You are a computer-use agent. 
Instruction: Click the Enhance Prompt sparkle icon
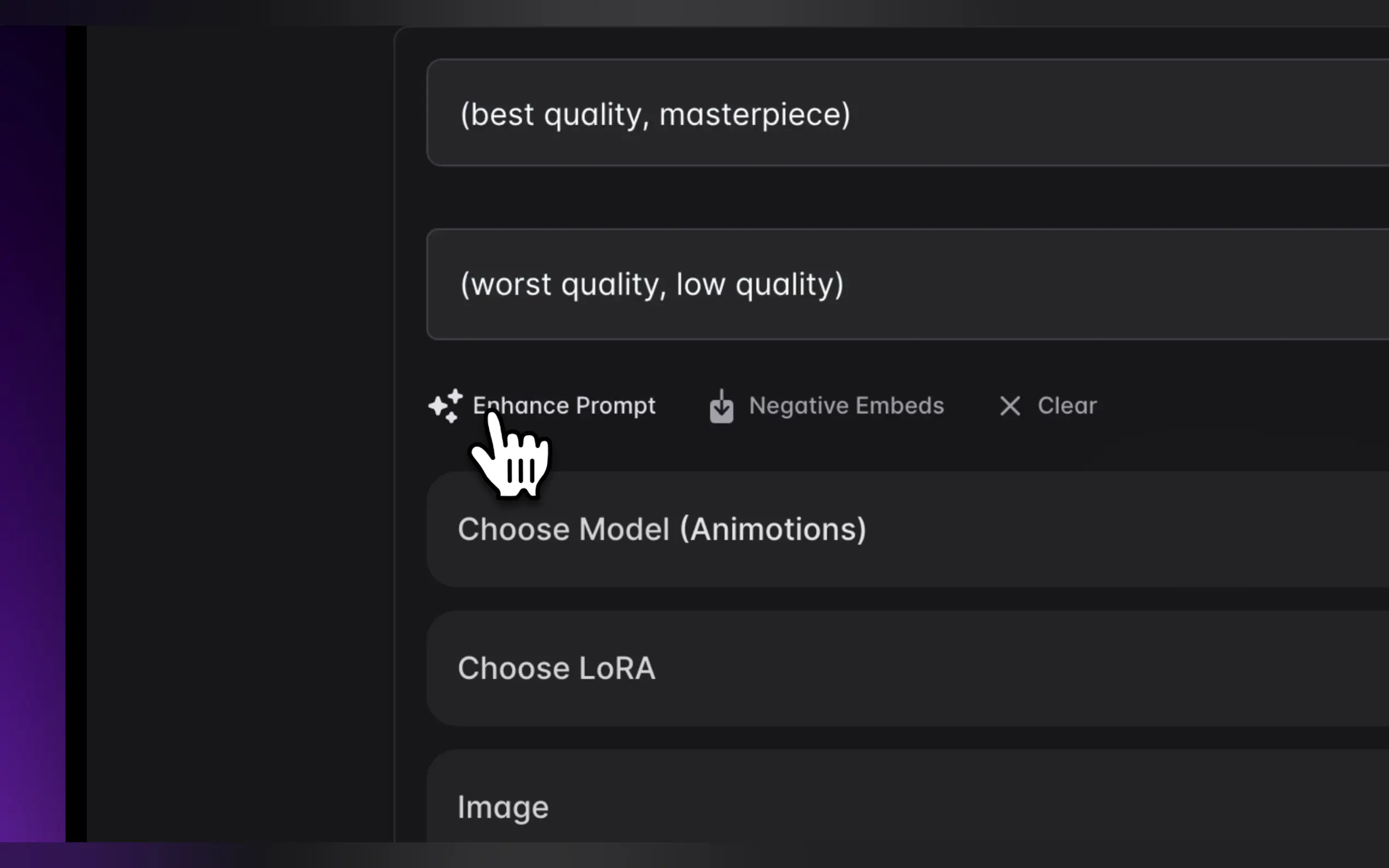click(446, 406)
